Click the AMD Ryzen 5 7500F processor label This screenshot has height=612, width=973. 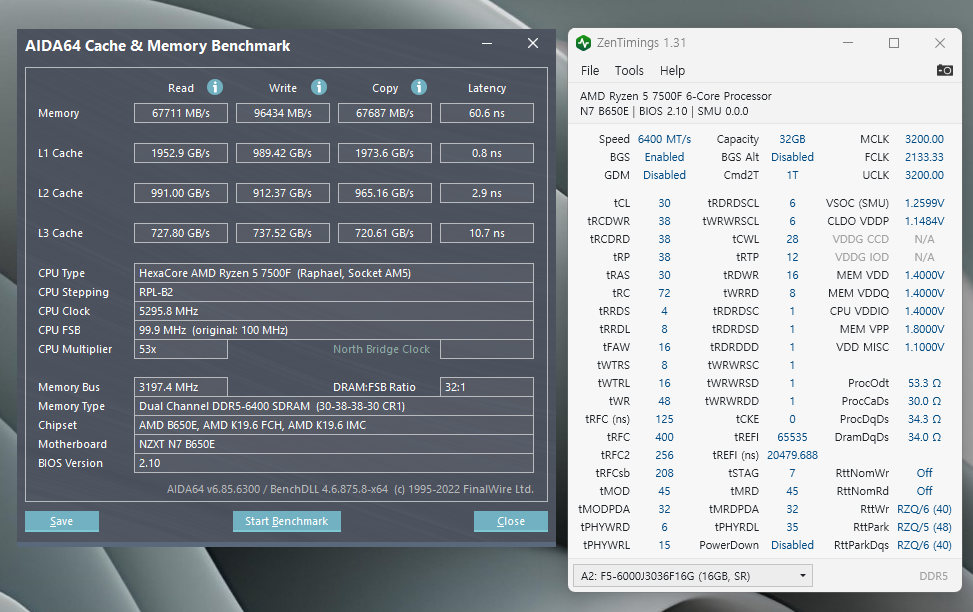(x=675, y=96)
